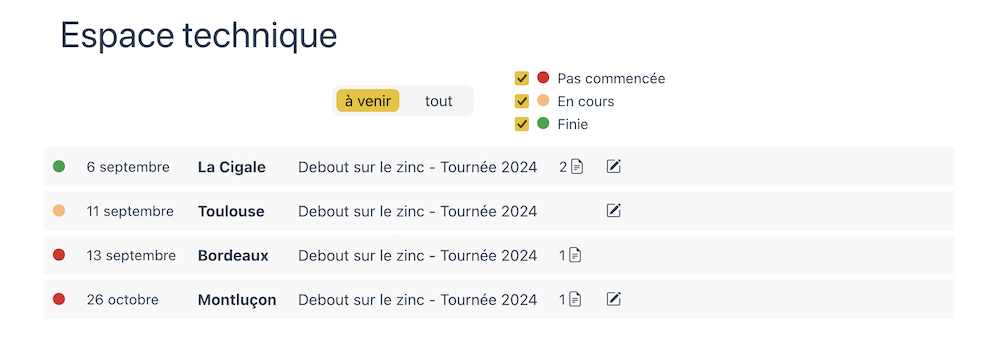Open the document icon for Montluçon
Viewport: 1000px width, 364px height.
pos(575,299)
